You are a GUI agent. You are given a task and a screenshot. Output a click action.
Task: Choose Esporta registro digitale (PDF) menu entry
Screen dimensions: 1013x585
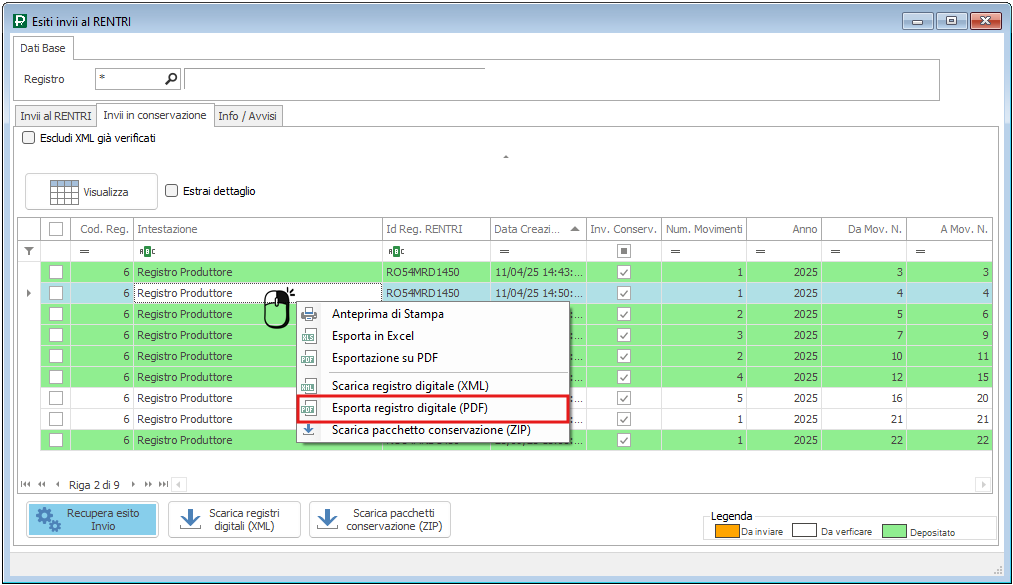pyautogui.click(x=431, y=408)
